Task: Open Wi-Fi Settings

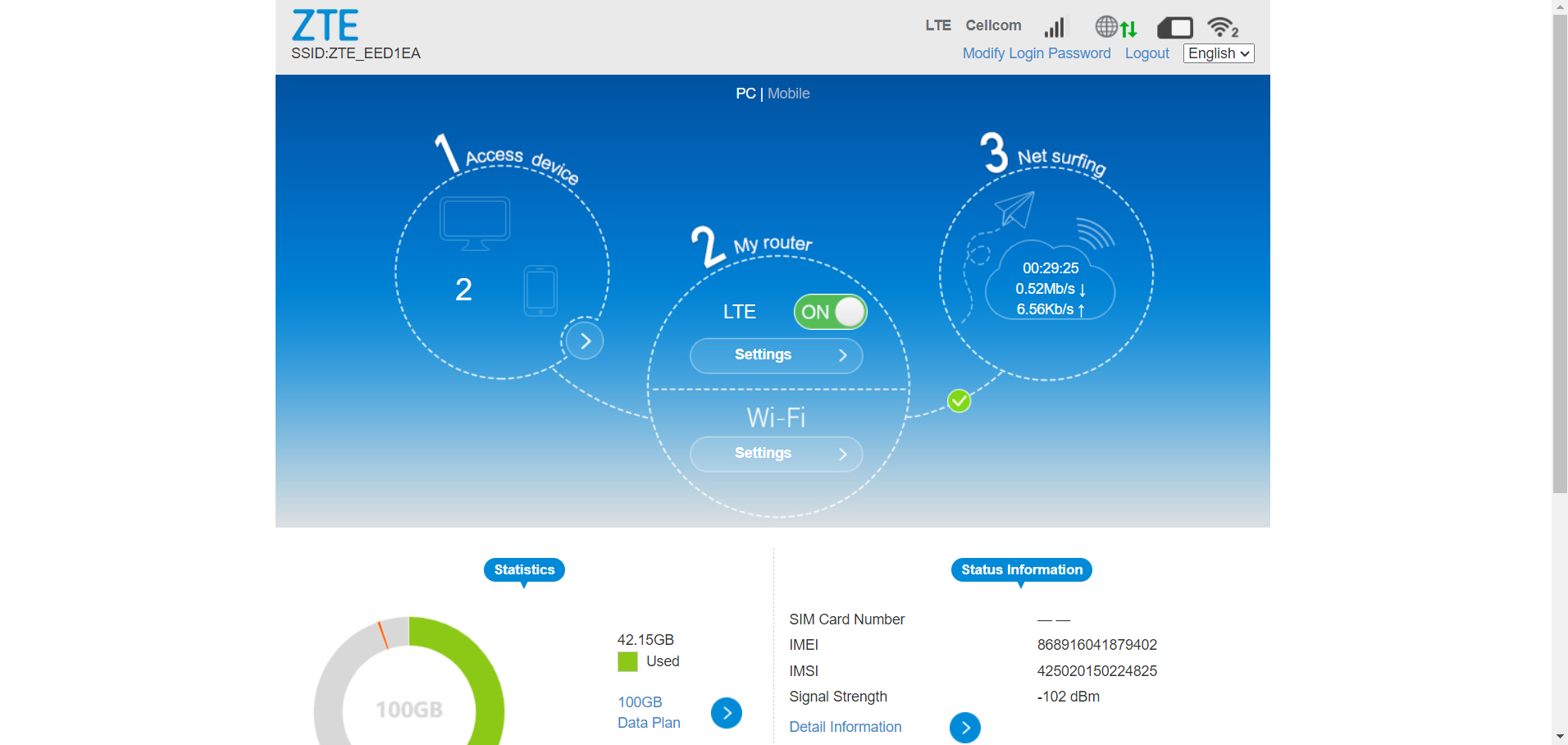Action: tap(776, 454)
